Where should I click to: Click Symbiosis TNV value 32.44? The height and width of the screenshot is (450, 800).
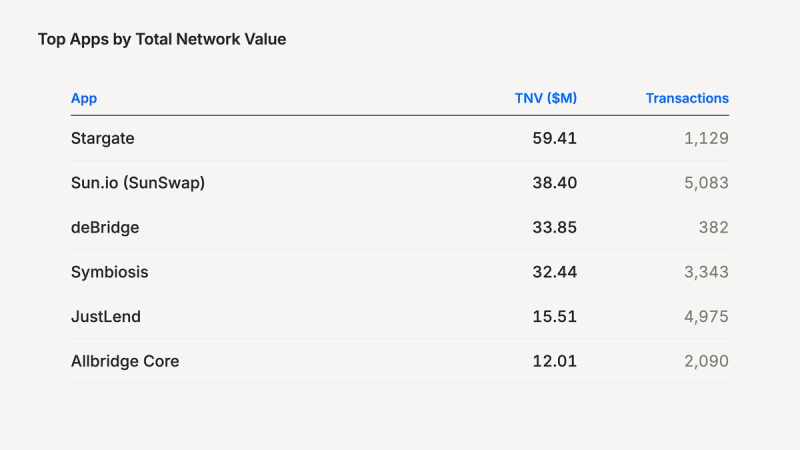555,272
